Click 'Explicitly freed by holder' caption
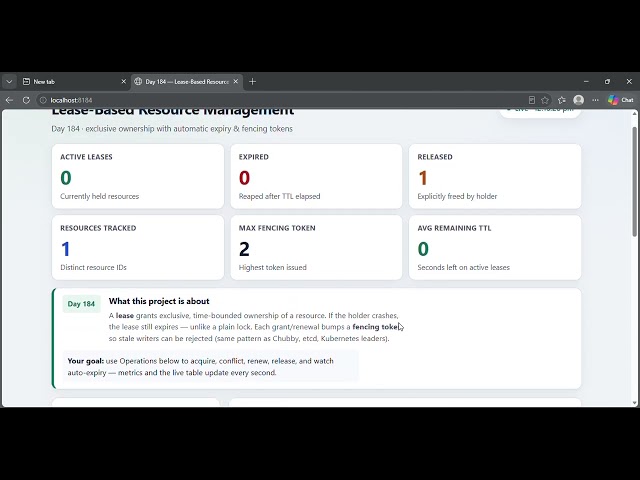 [x=457, y=196]
